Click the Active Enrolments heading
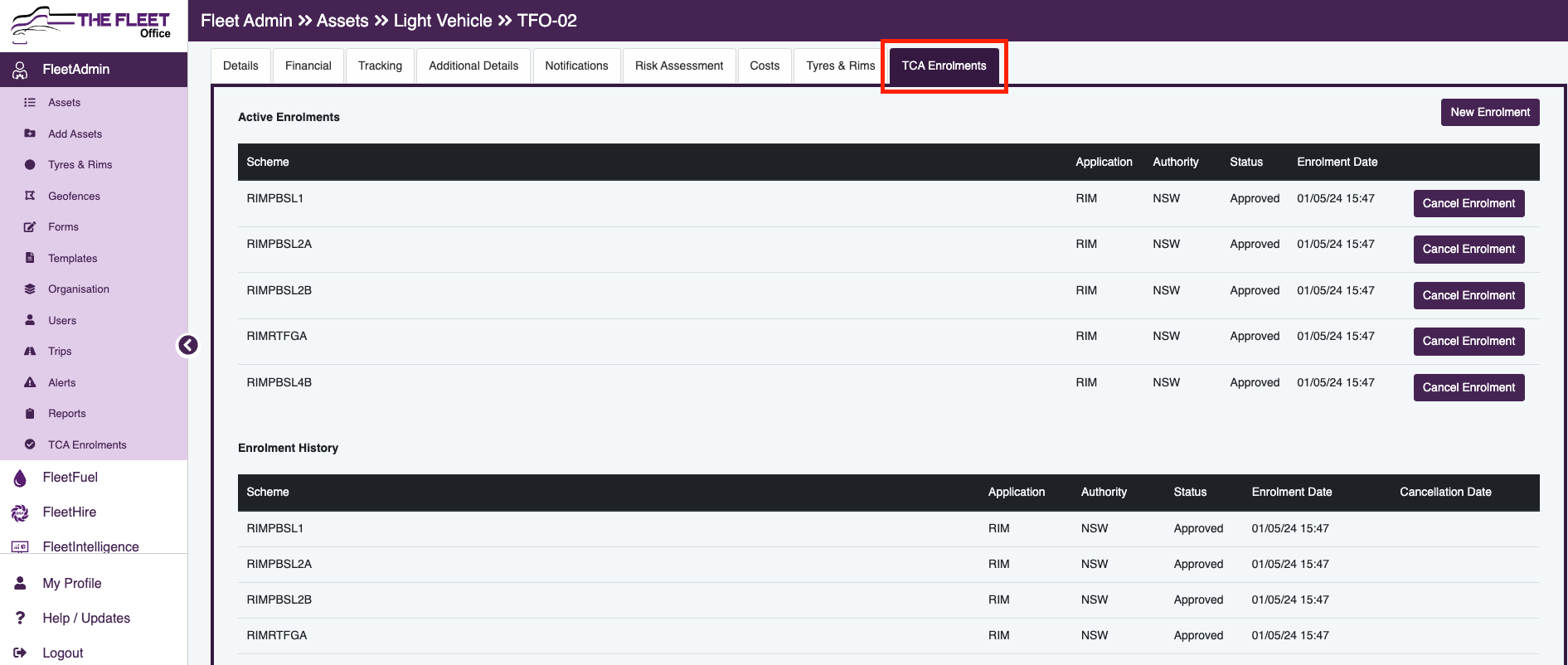Viewport: 1568px width, 665px height. click(x=289, y=118)
